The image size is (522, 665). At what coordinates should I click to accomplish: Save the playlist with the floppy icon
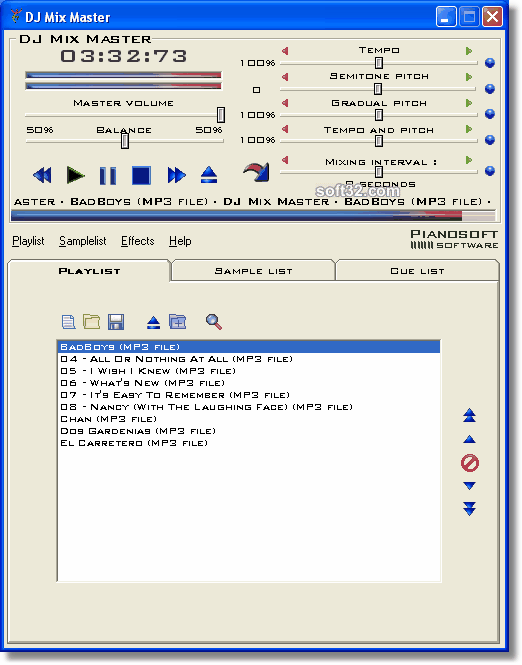pyautogui.click(x=116, y=322)
